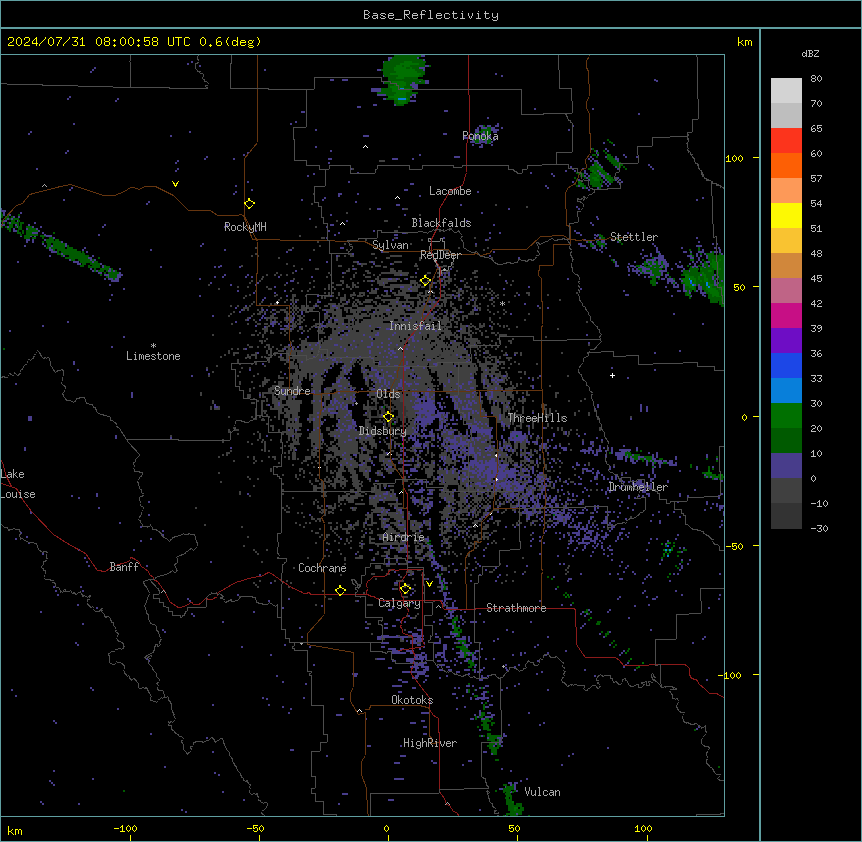
Task: Select the yellow 54 dBZ color swatch
Action: pos(786,215)
